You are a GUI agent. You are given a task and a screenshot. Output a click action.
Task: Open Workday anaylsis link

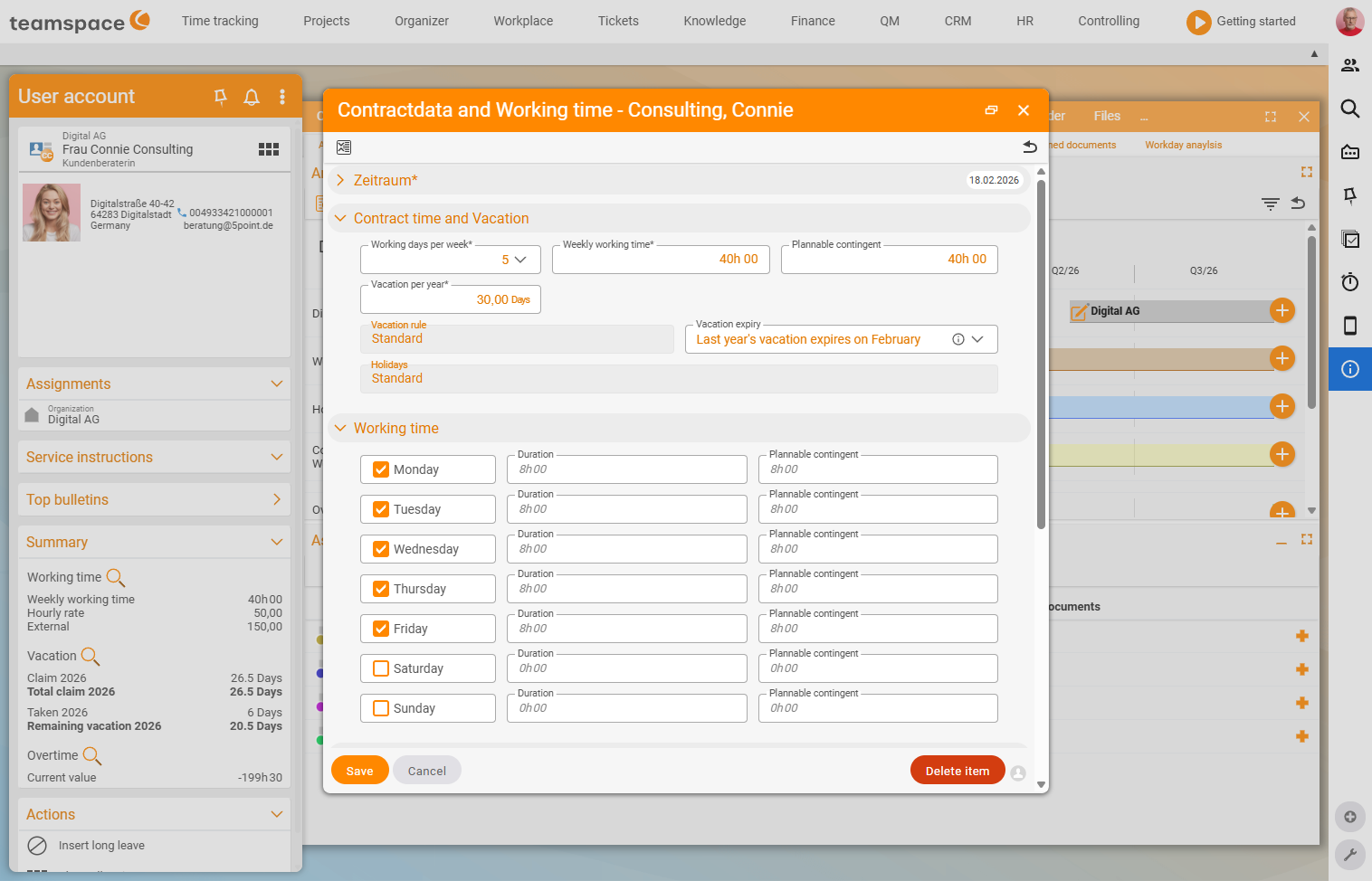click(x=1183, y=145)
